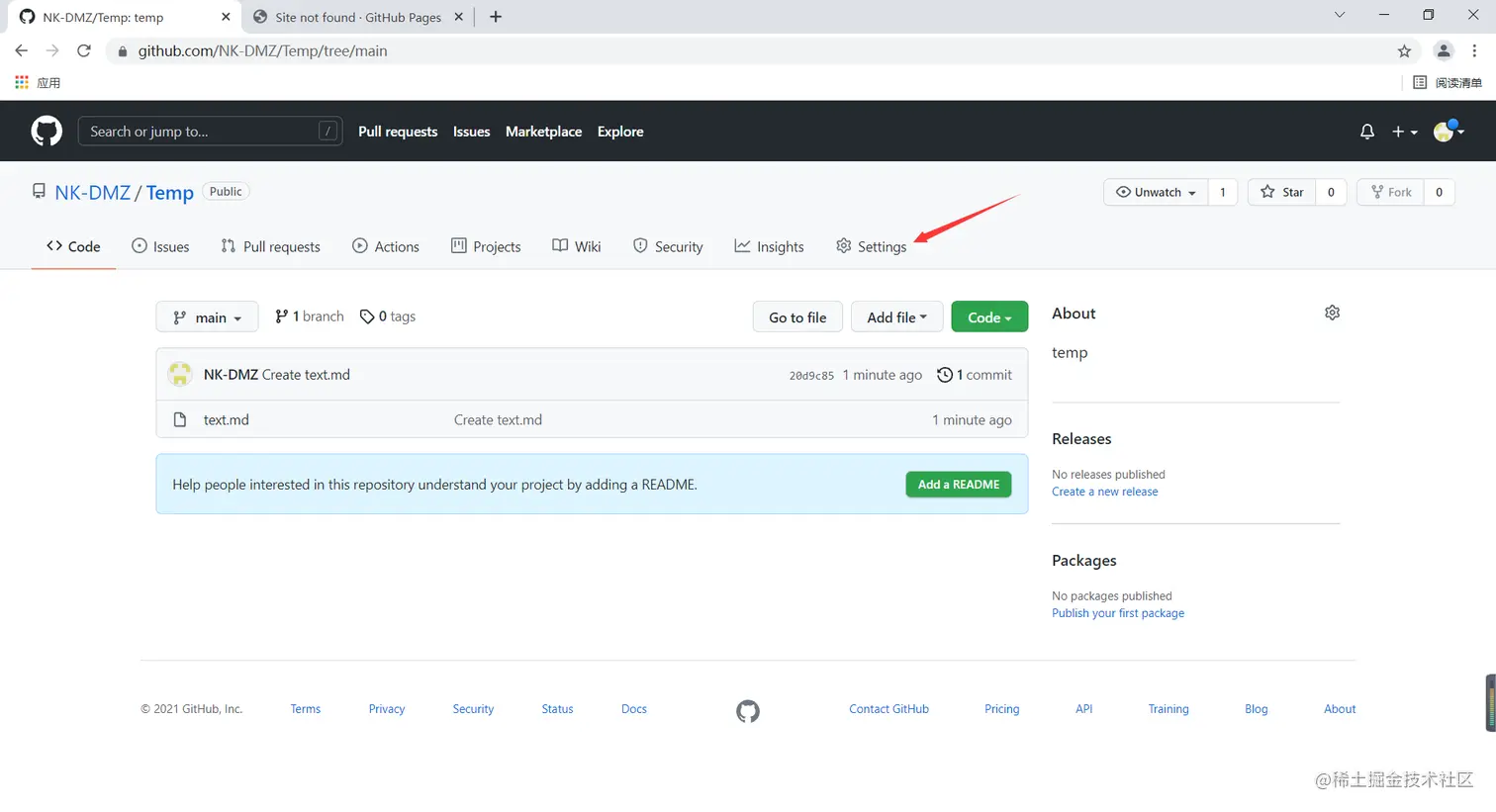Screen dimensions: 1496x812
Task: Open the repository Settings tab
Action: point(871,246)
